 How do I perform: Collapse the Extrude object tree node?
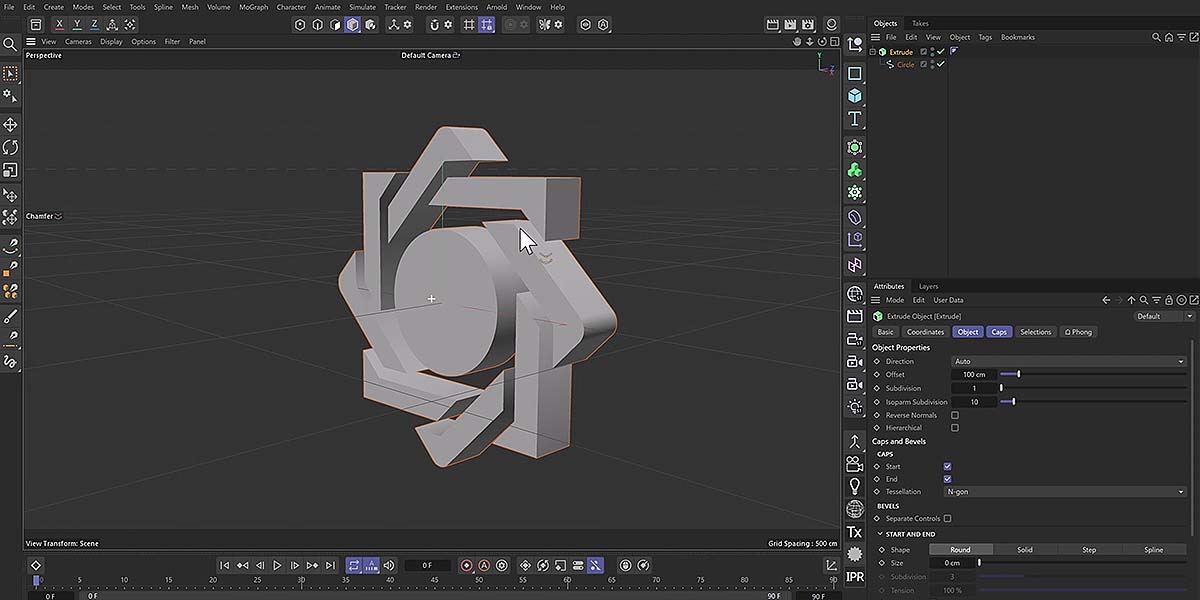[x=873, y=51]
